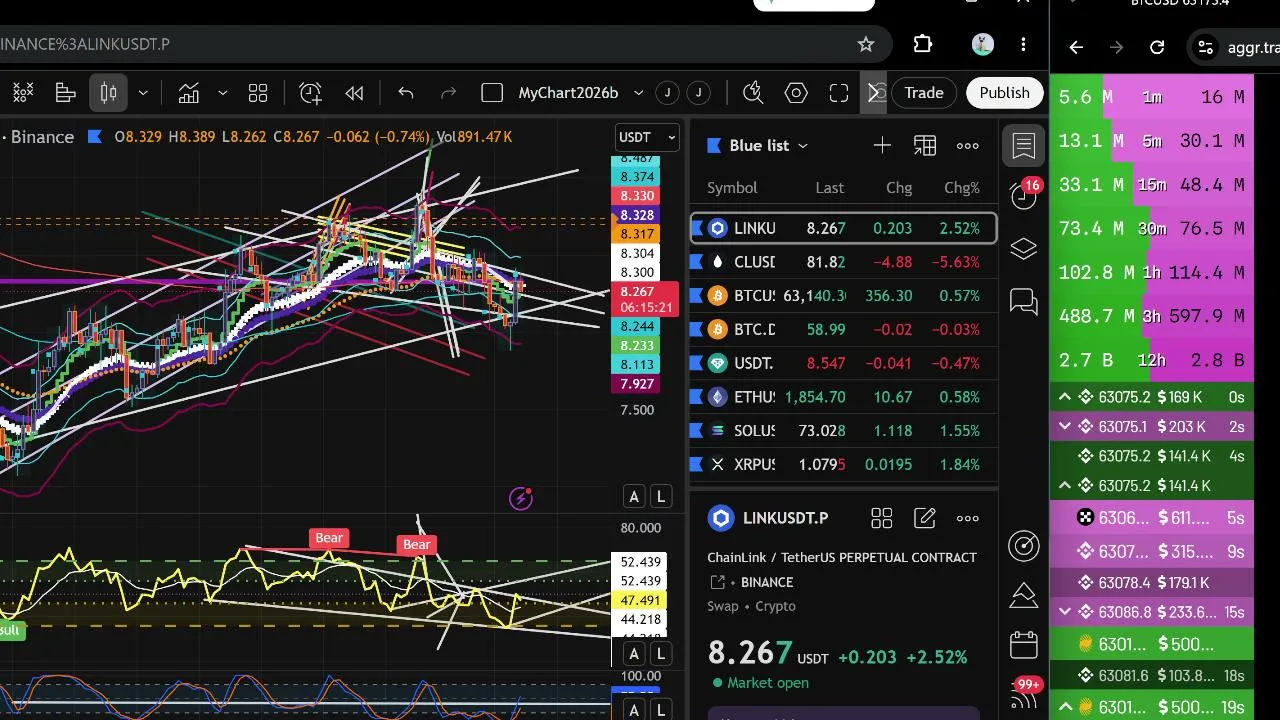Open the Alerts clock icon with 16 badge
1280x720 pixels.
(1024, 194)
